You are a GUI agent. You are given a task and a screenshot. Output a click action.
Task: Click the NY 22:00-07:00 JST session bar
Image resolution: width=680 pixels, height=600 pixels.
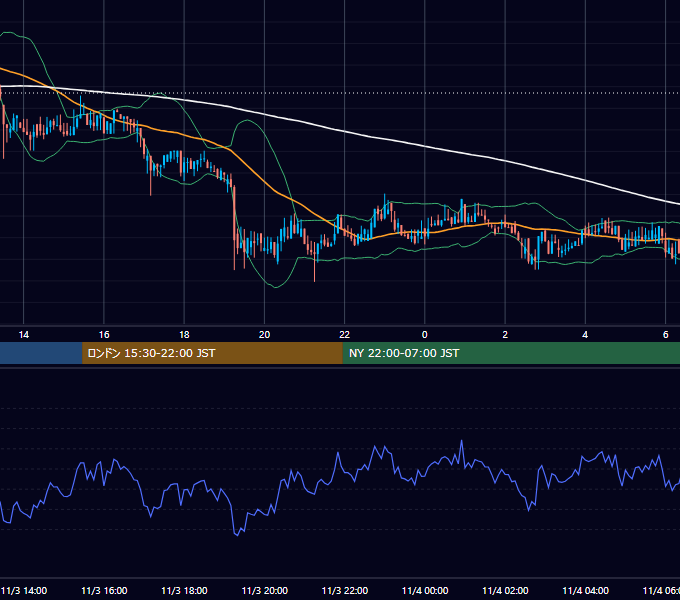pyautogui.click(x=511, y=353)
